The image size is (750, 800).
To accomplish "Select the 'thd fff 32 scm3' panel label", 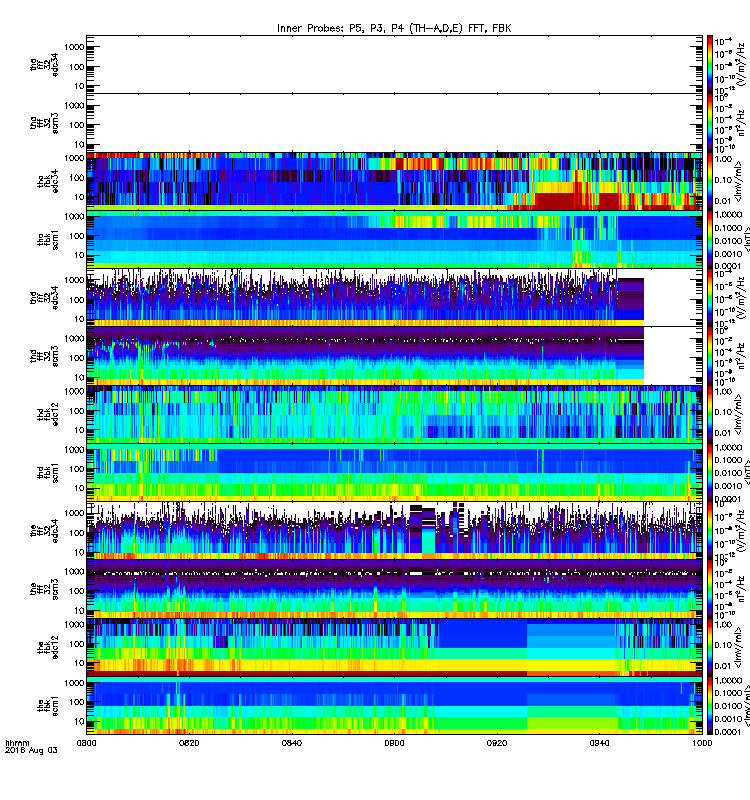I will pyautogui.click(x=44, y=356).
